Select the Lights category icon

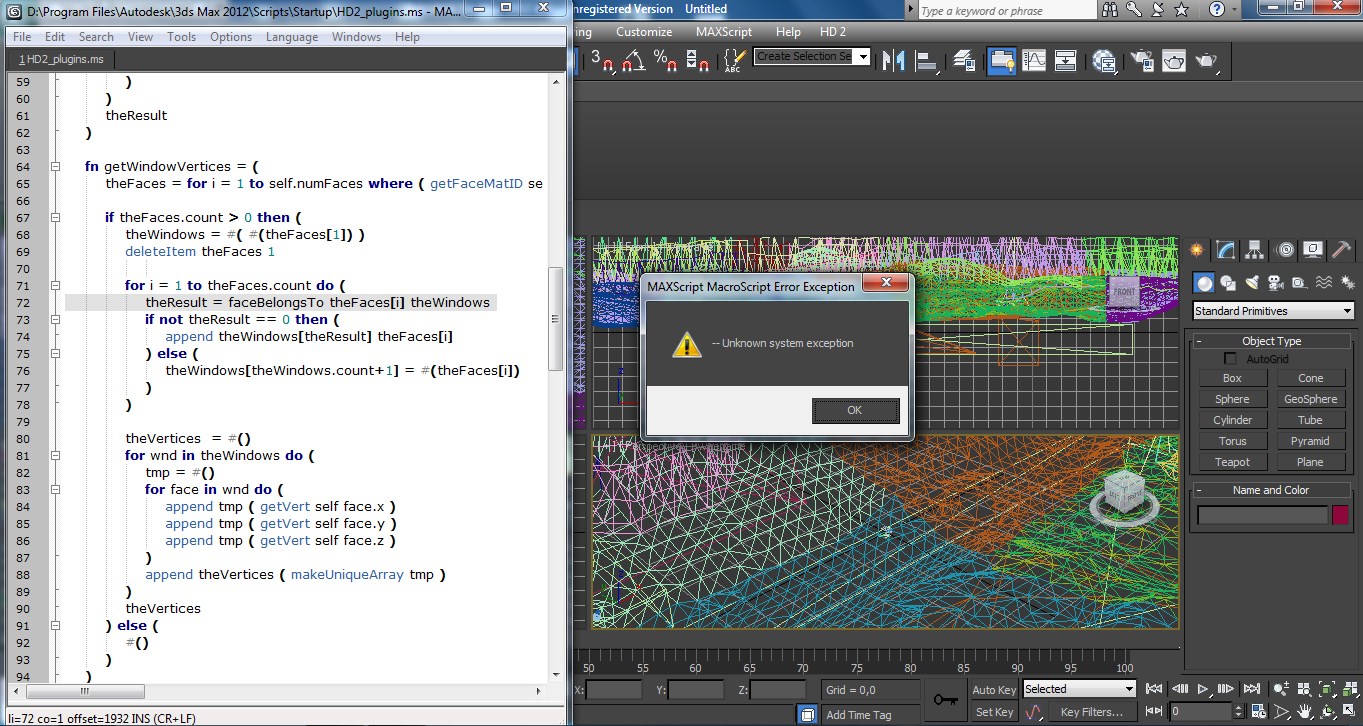tap(1251, 283)
